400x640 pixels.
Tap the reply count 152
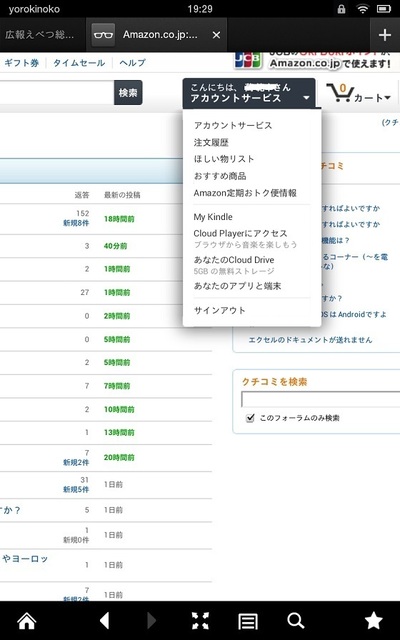(x=82, y=213)
